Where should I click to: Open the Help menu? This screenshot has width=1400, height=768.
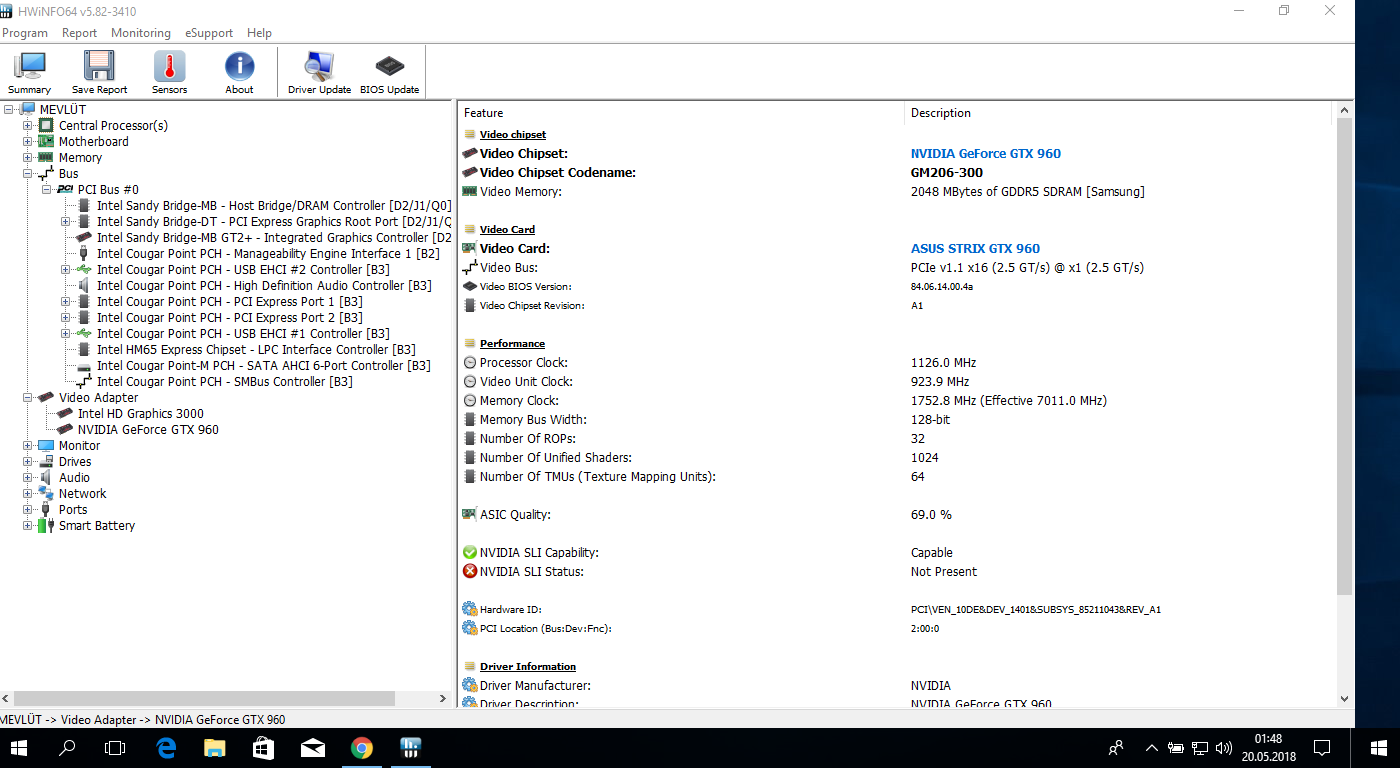(x=259, y=33)
